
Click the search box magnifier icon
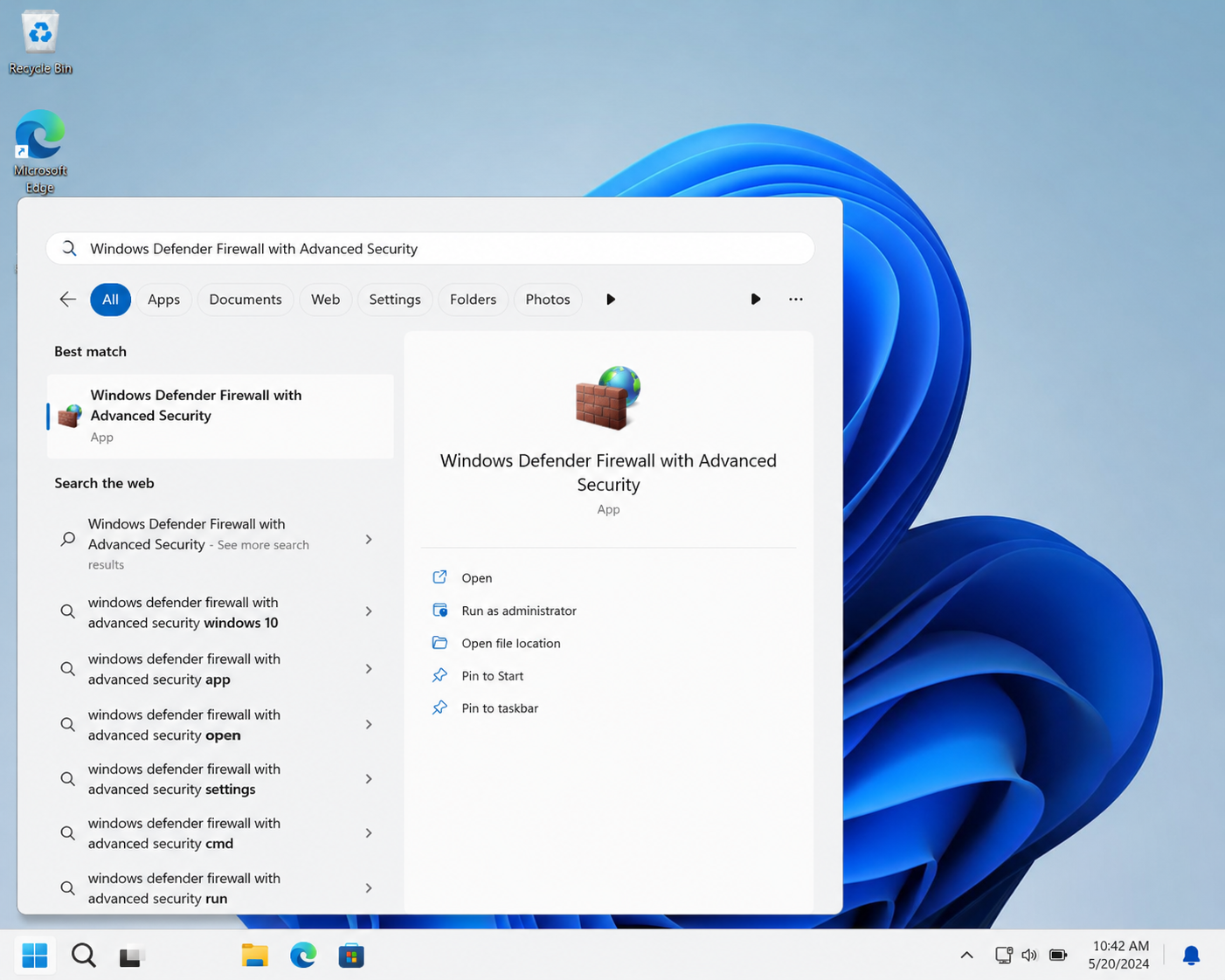click(69, 249)
